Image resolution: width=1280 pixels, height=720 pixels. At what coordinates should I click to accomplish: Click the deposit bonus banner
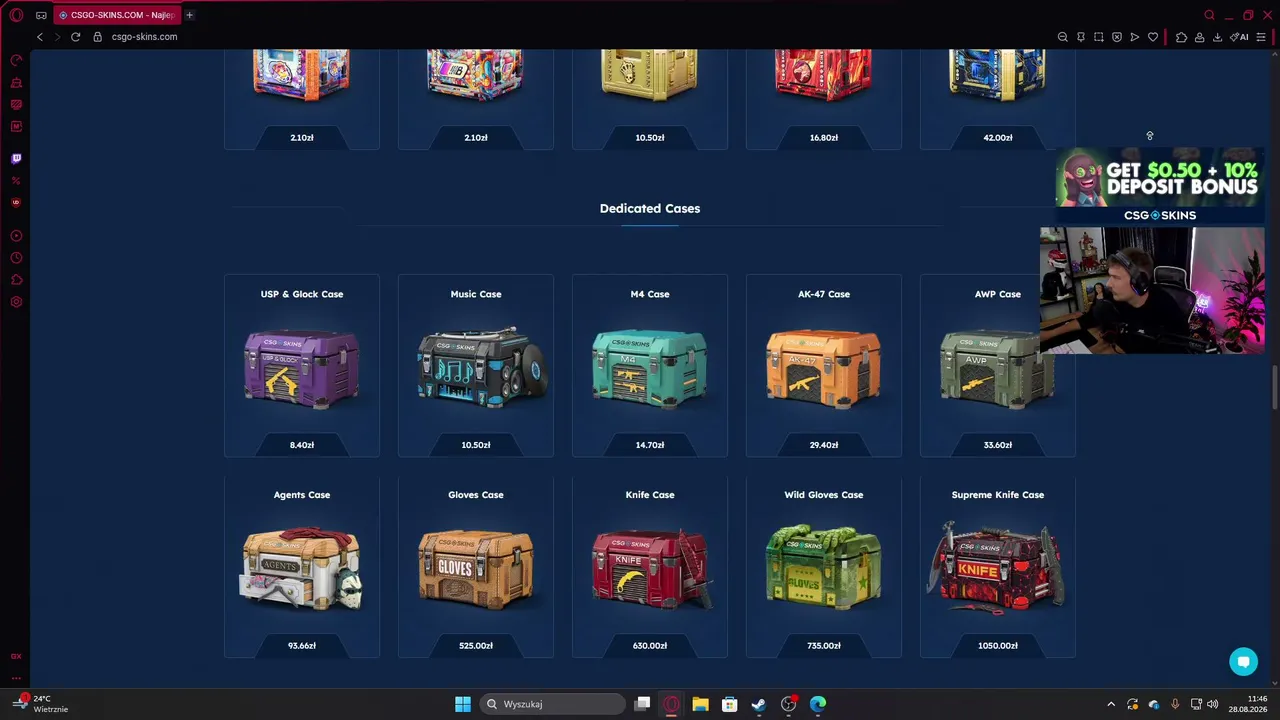[x=1160, y=186]
